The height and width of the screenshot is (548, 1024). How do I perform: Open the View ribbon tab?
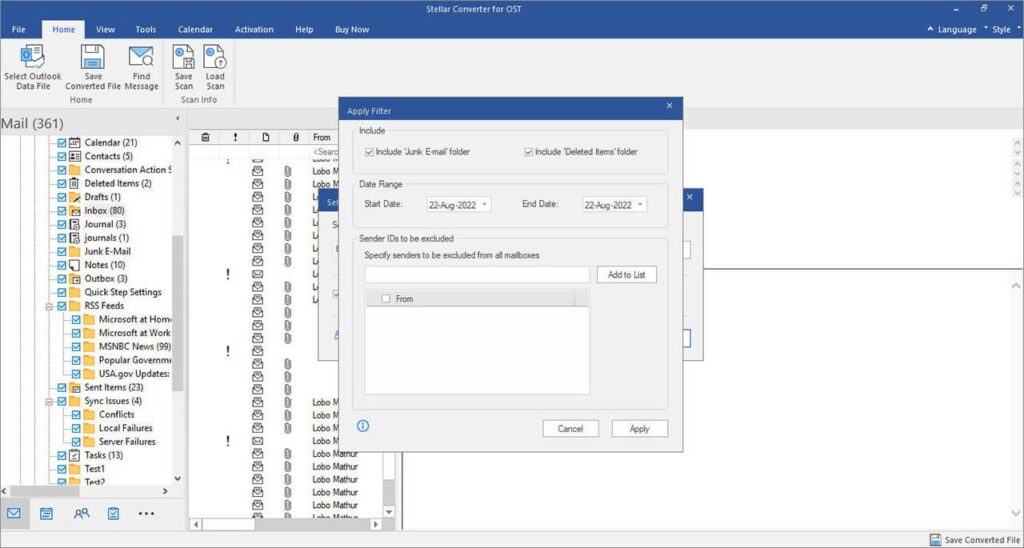click(x=105, y=29)
